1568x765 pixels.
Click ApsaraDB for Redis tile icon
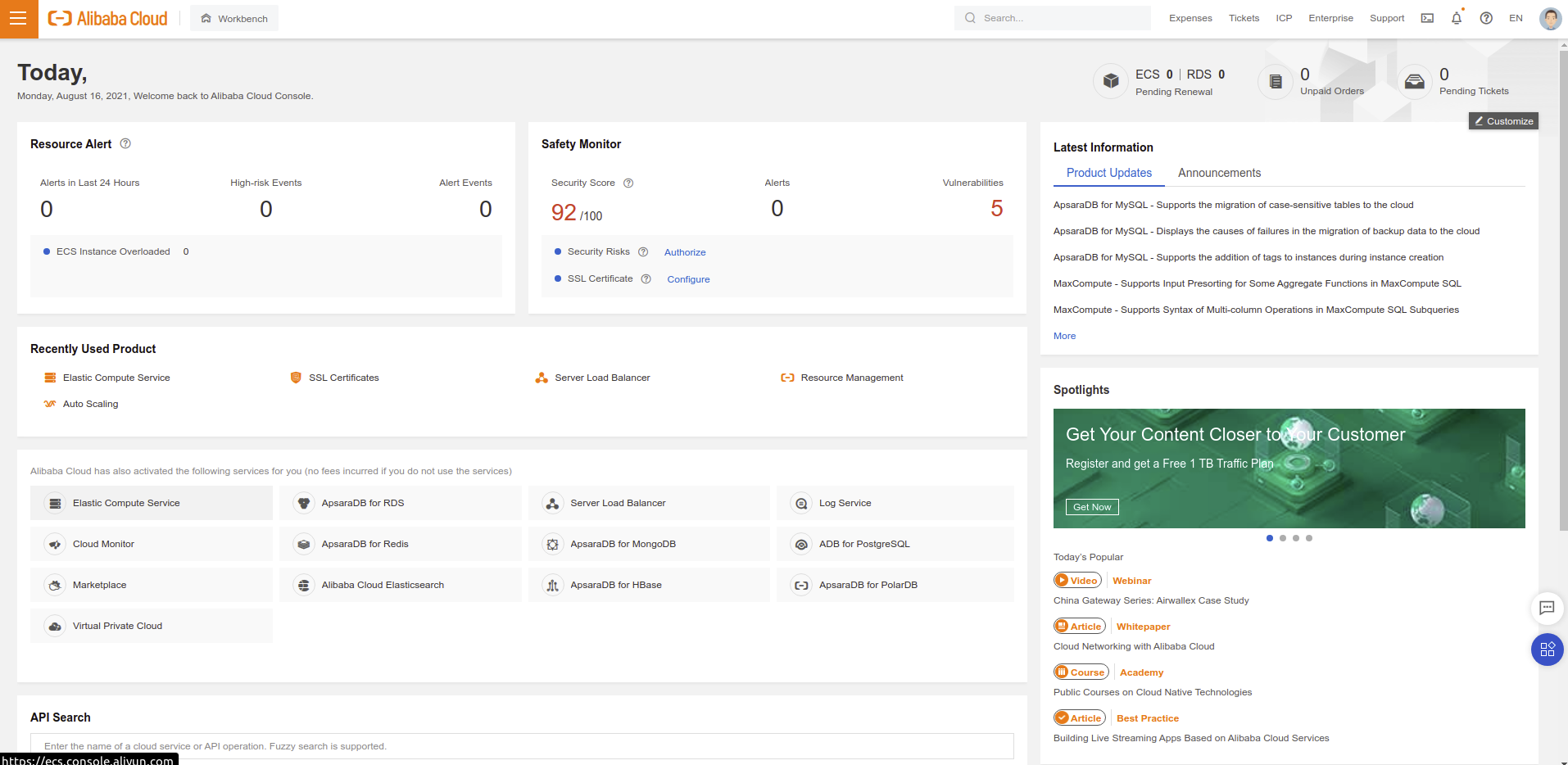(x=304, y=544)
